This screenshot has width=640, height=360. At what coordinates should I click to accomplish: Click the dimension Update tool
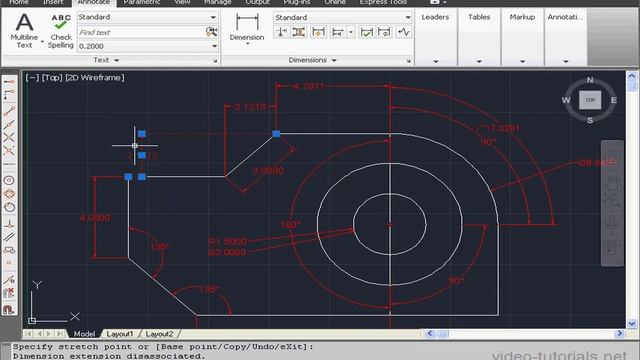pyautogui.click(x=384, y=32)
